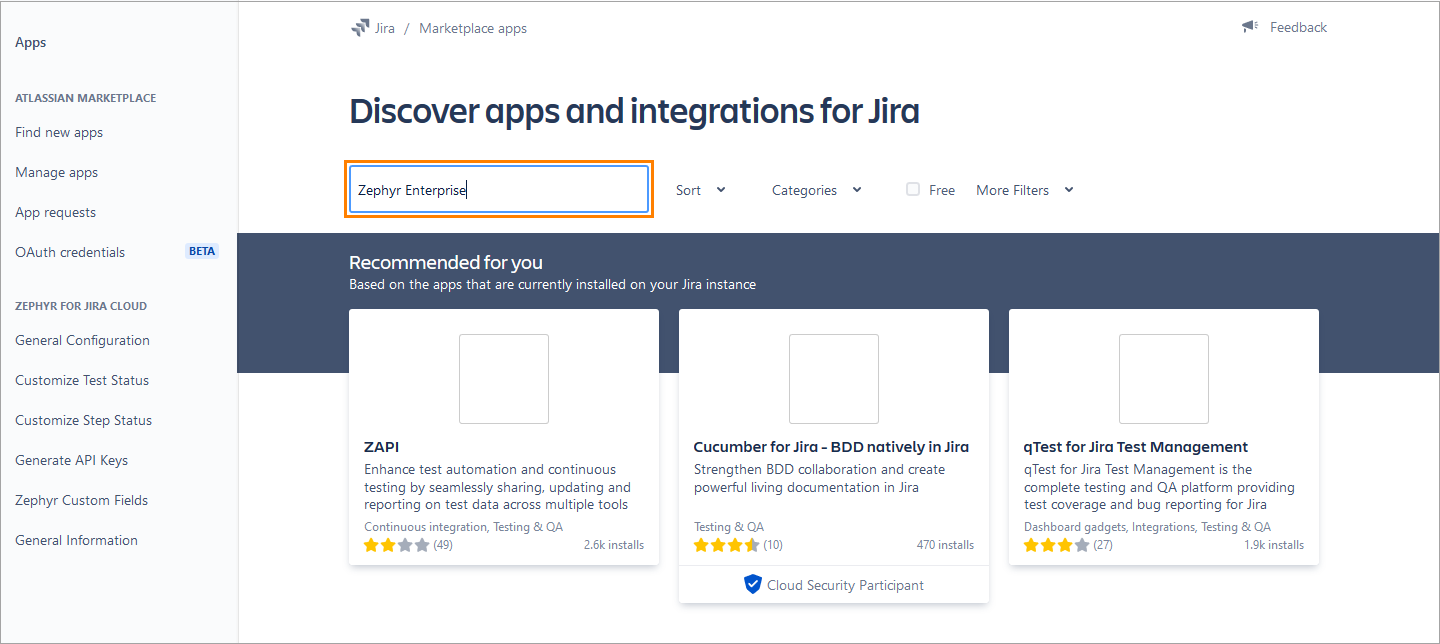Screen dimensions: 1440x644
Task: Expand the Categories dropdown
Action: pyautogui.click(x=816, y=190)
